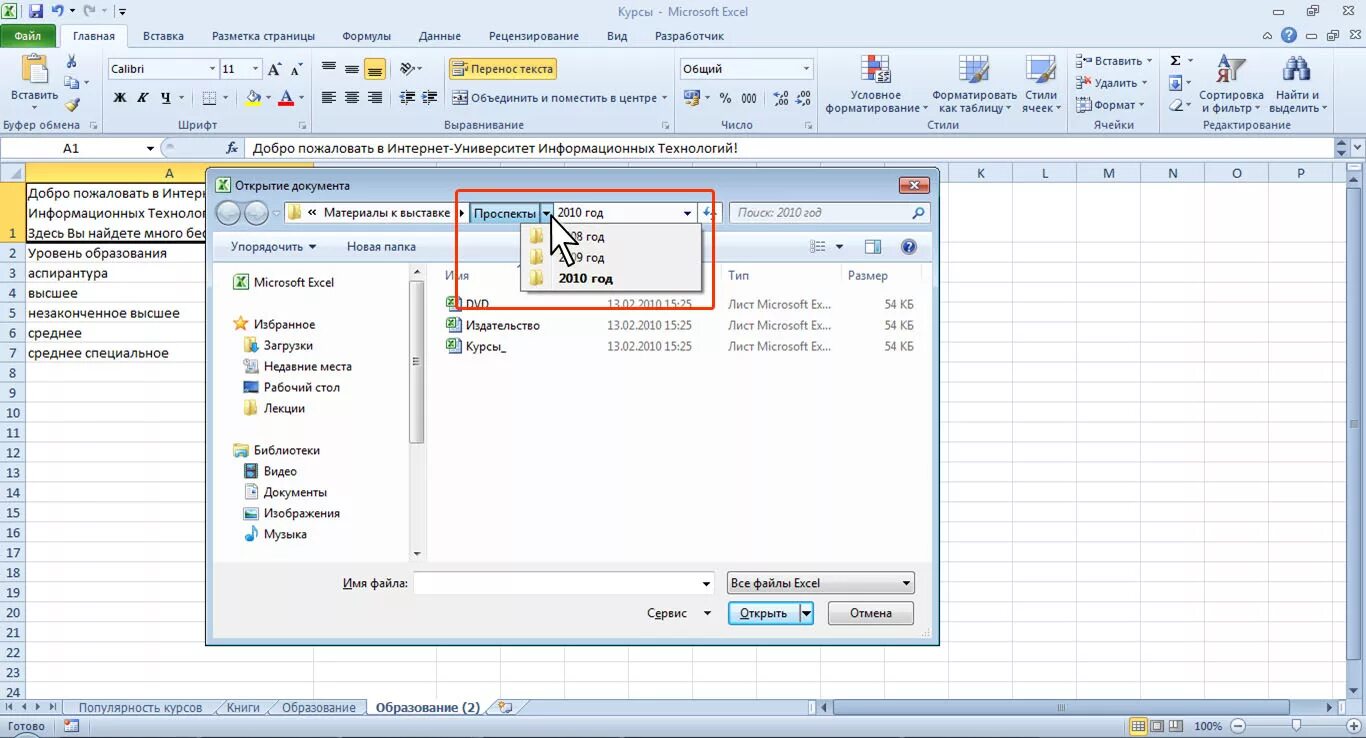Click the Copy icon in clipboard group
1366x738 pixels.
pyautogui.click(x=72, y=83)
